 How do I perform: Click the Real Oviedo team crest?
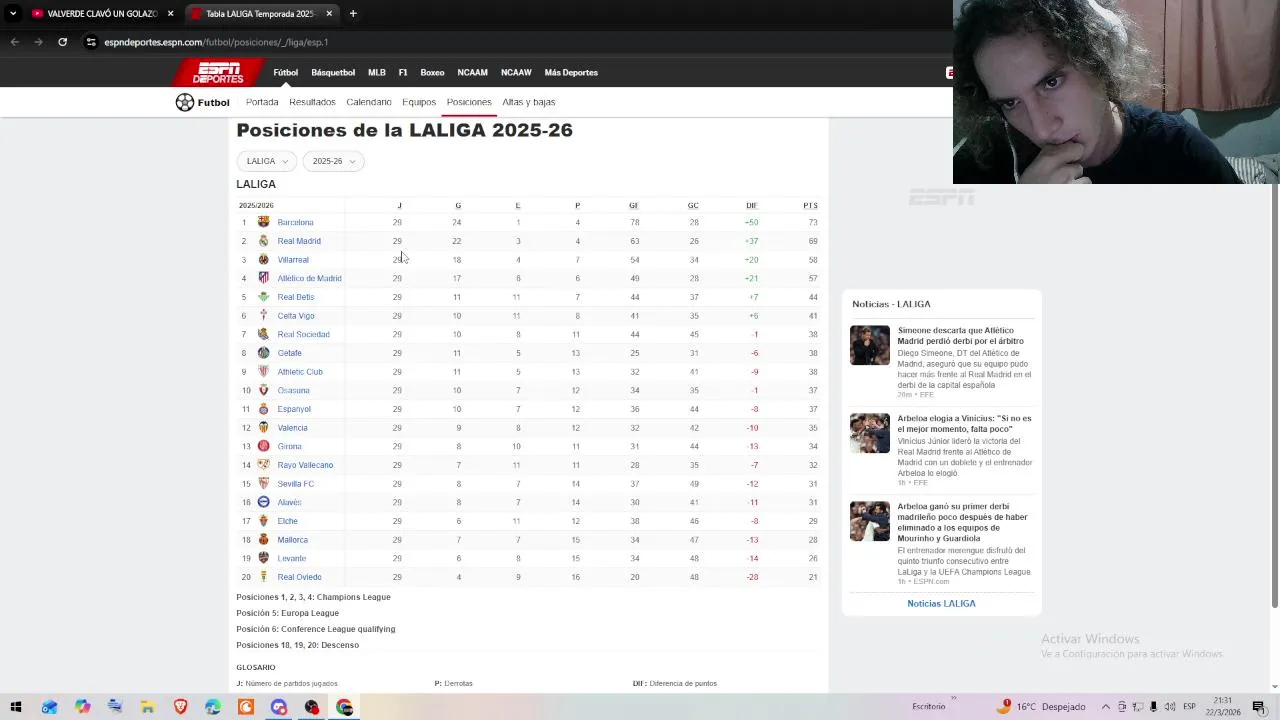[264, 577]
